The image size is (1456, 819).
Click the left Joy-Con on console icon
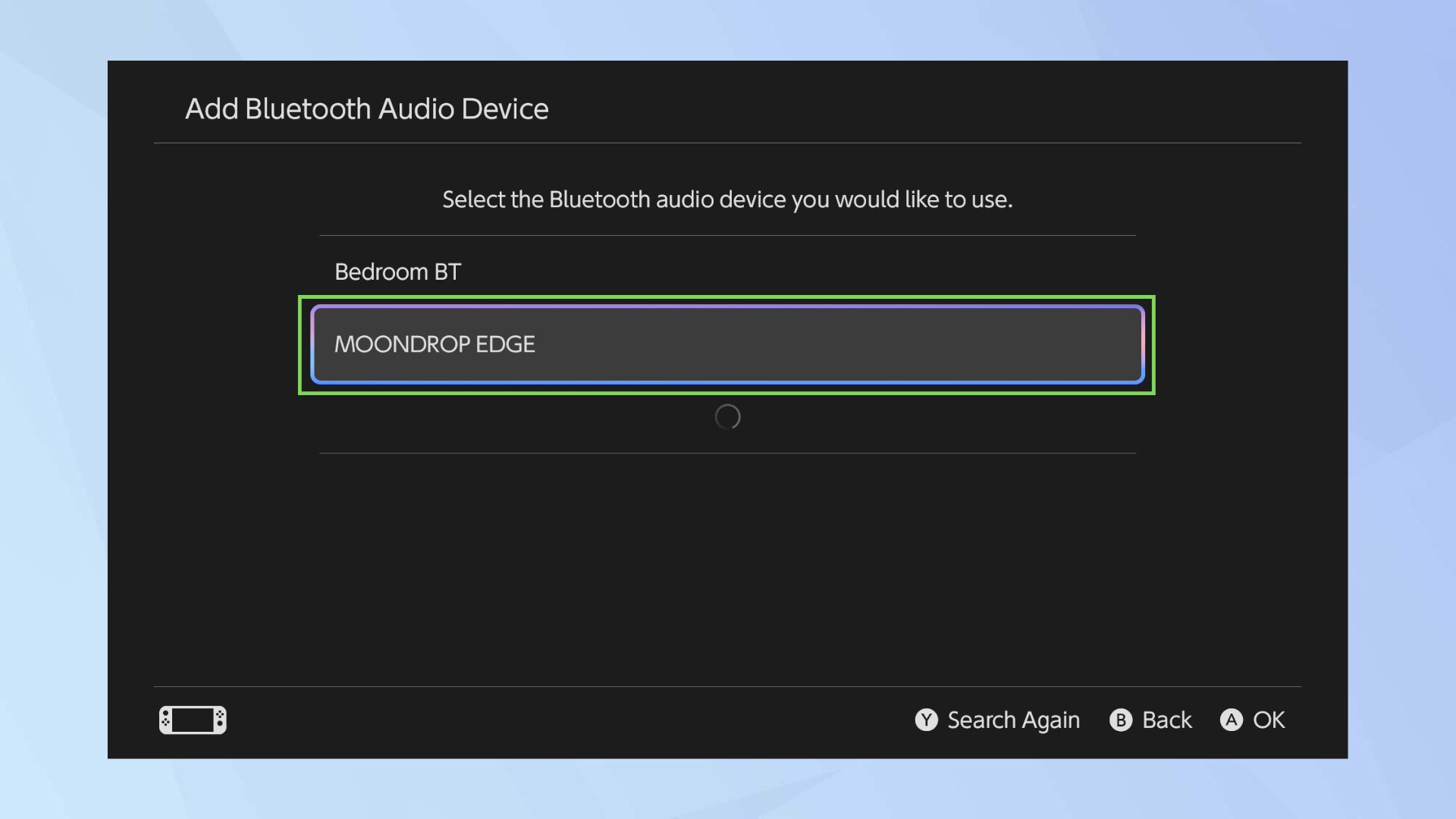pyautogui.click(x=165, y=720)
